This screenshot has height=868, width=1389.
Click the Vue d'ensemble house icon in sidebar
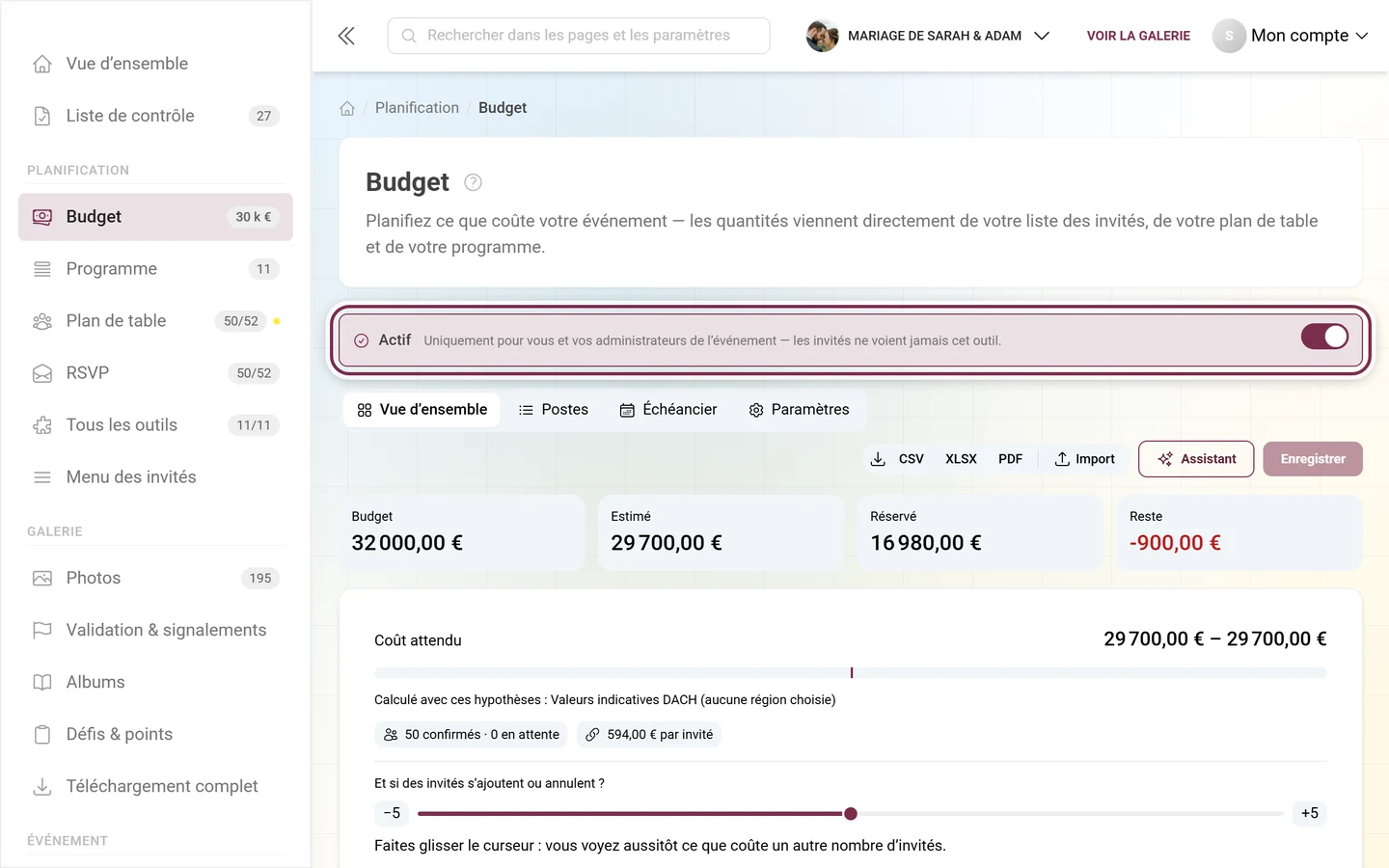coord(42,64)
